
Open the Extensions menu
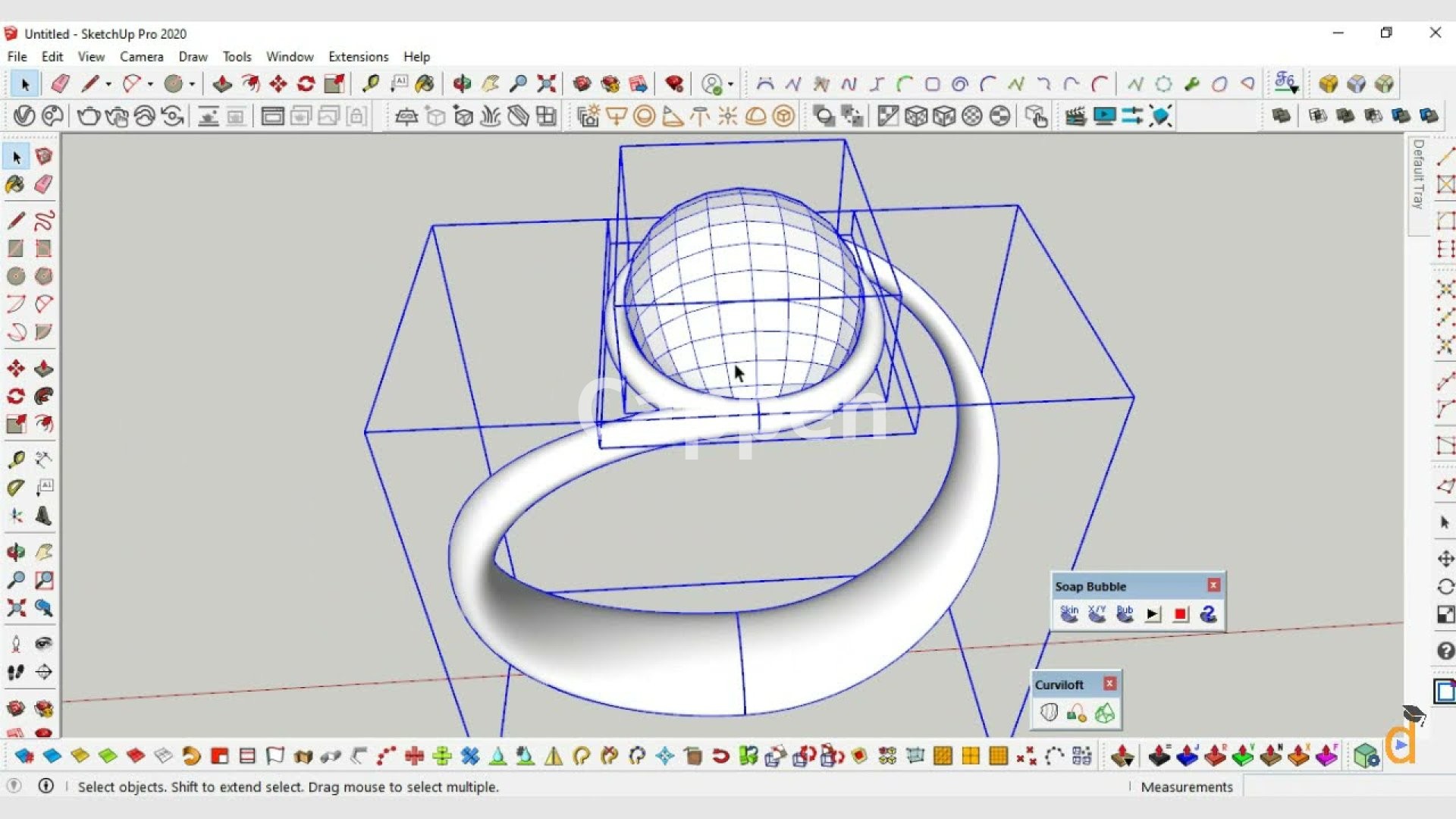[x=358, y=57]
